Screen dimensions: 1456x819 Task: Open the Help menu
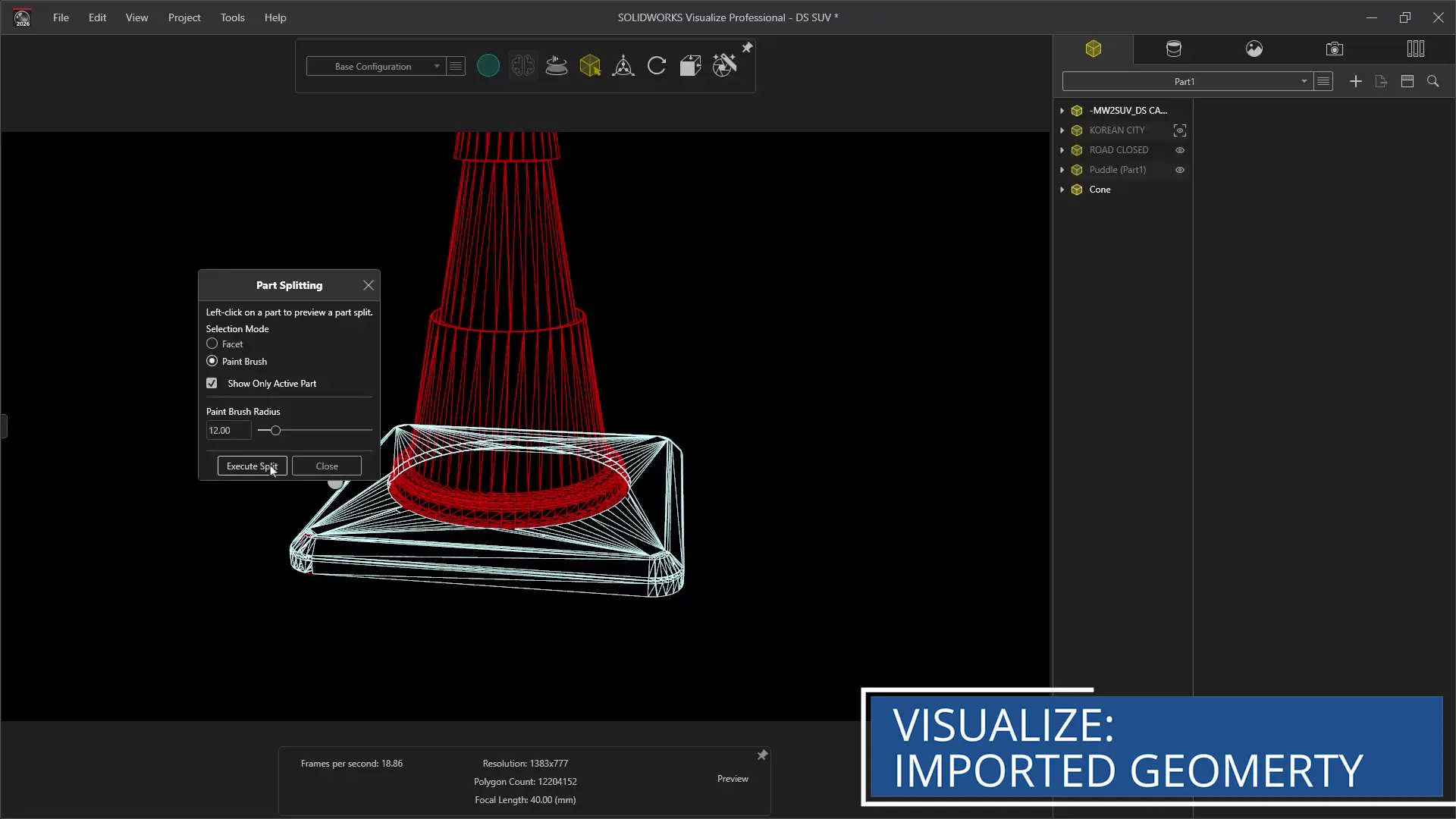point(275,17)
